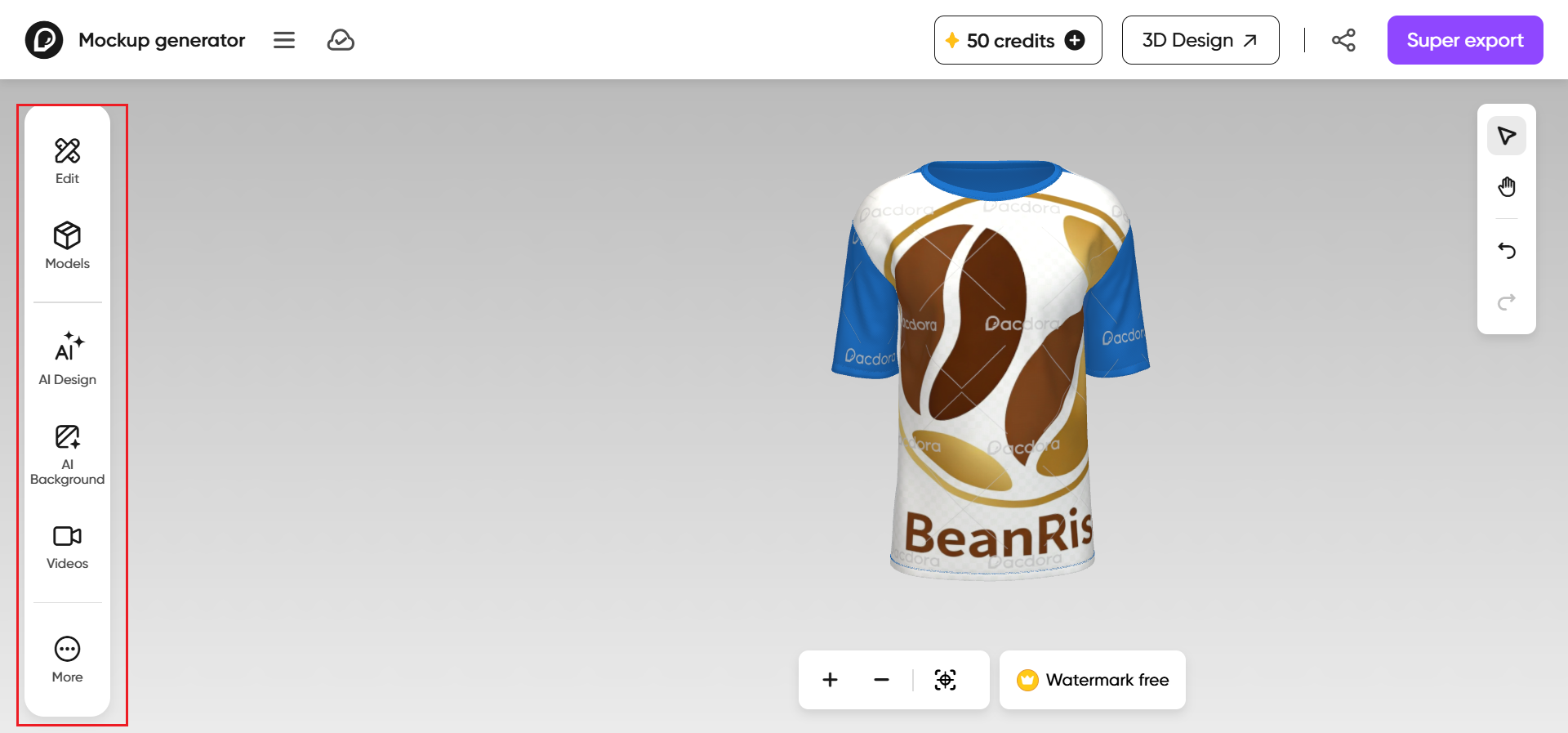Screen dimensions: 1568x733
Task: Click Super export button
Action: tap(1464, 40)
